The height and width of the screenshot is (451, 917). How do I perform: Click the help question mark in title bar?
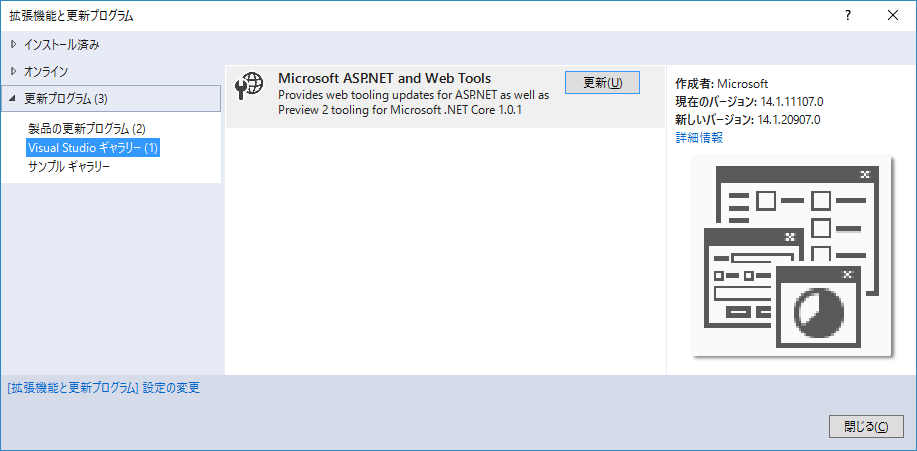847,16
